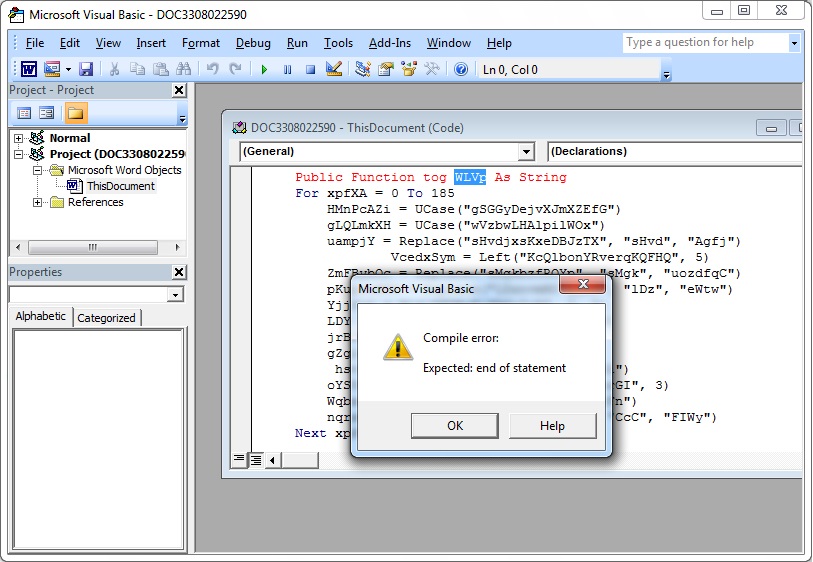Viewport: 813px width, 562px height.
Task: Toggle Folders icon in Project panel
Action: (x=76, y=113)
